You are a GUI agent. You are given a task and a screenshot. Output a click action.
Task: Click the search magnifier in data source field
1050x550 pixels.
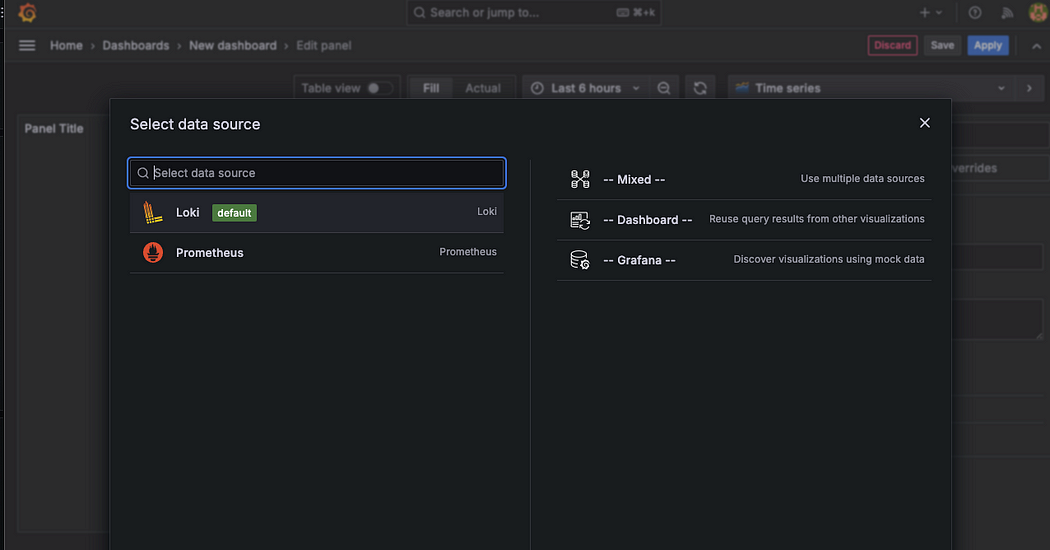[x=143, y=173]
